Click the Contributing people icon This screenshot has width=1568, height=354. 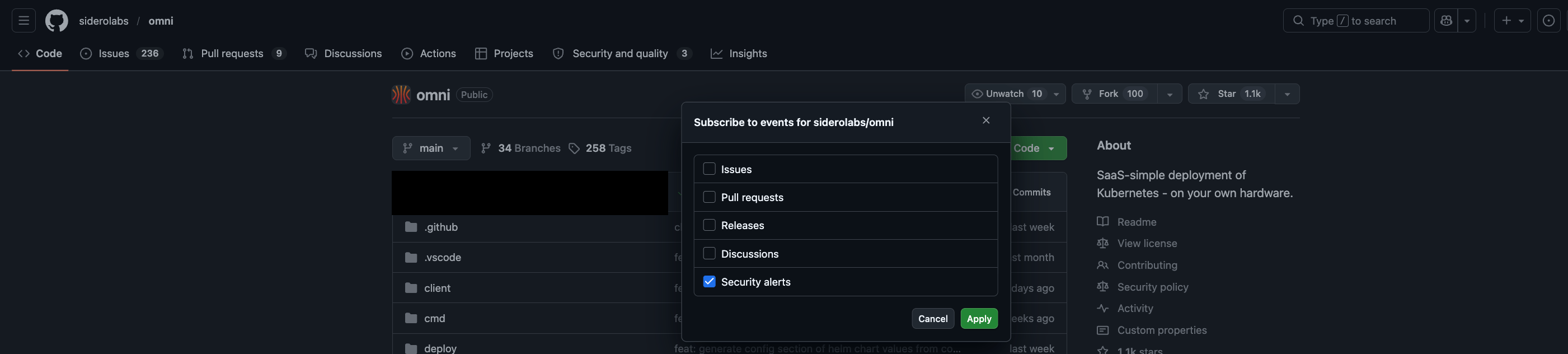[1102, 265]
